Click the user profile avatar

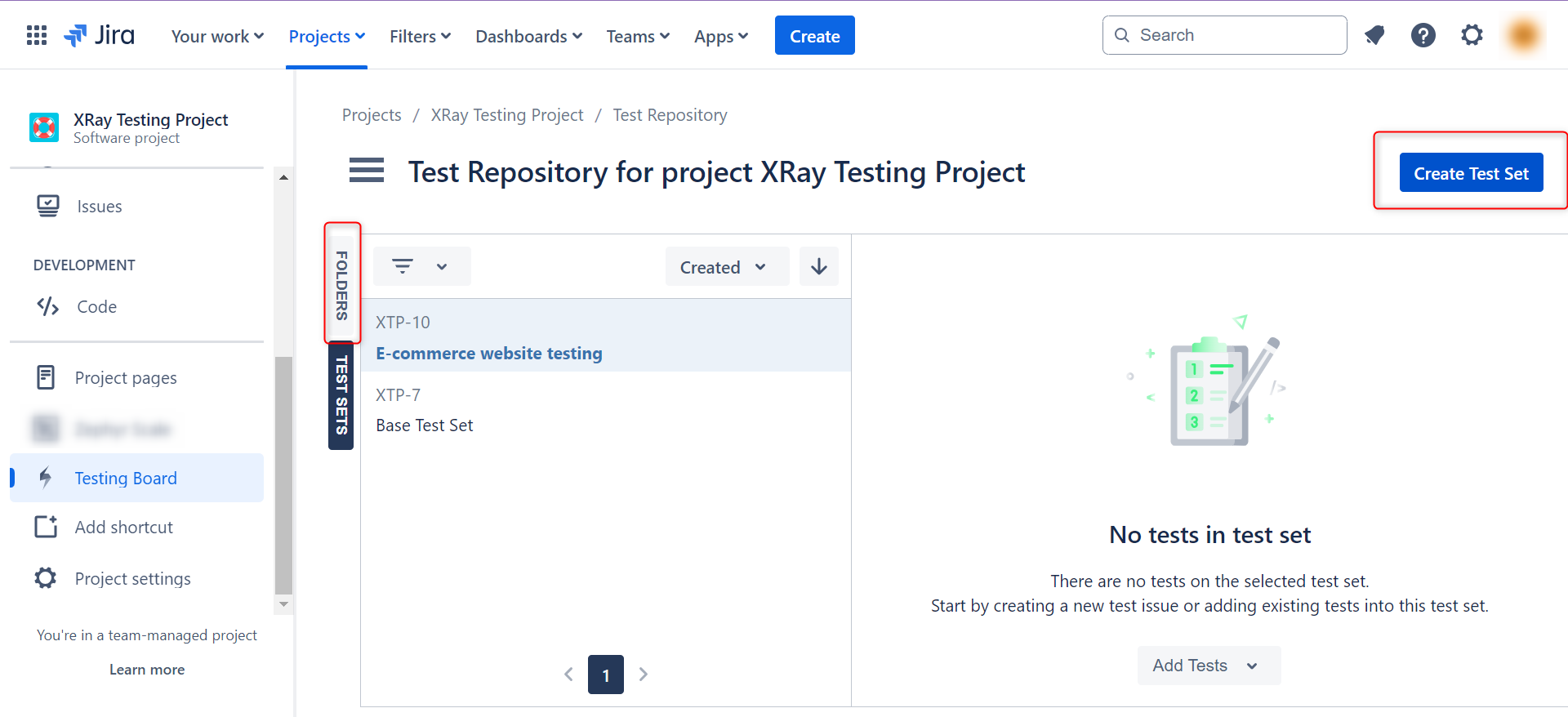[x=1523, y=35]
